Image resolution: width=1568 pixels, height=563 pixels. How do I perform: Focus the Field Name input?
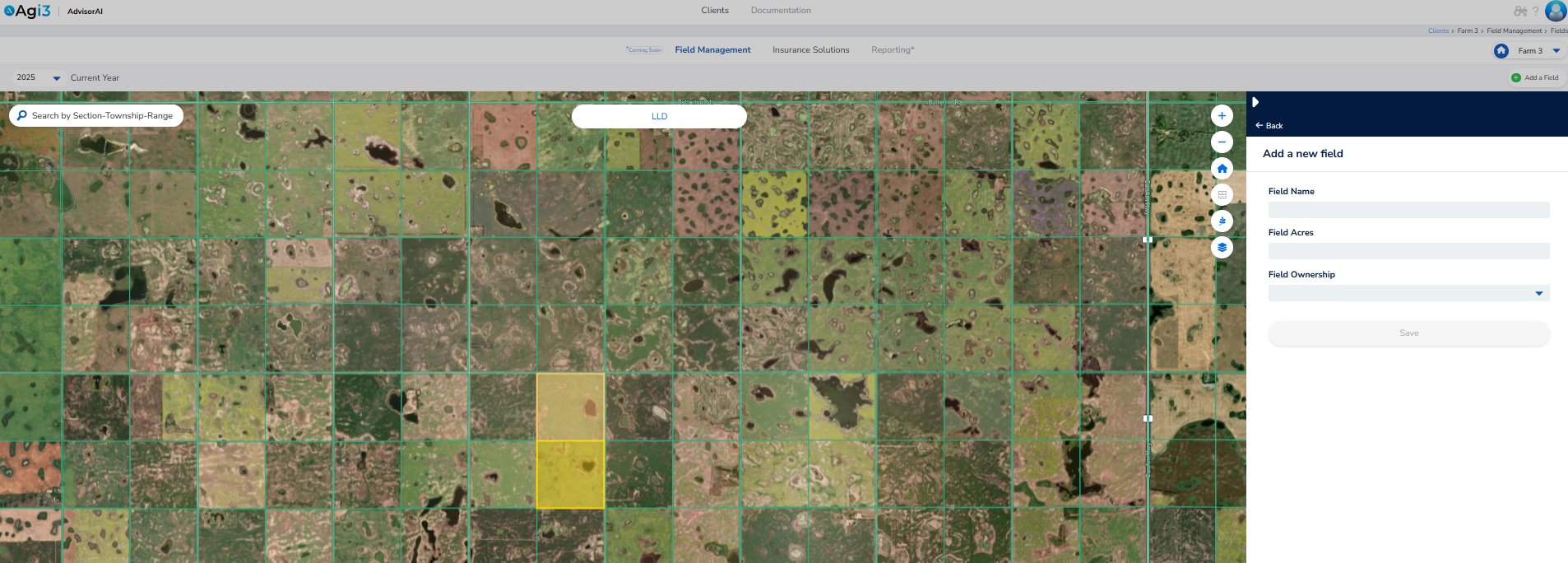click(1408, 210)
